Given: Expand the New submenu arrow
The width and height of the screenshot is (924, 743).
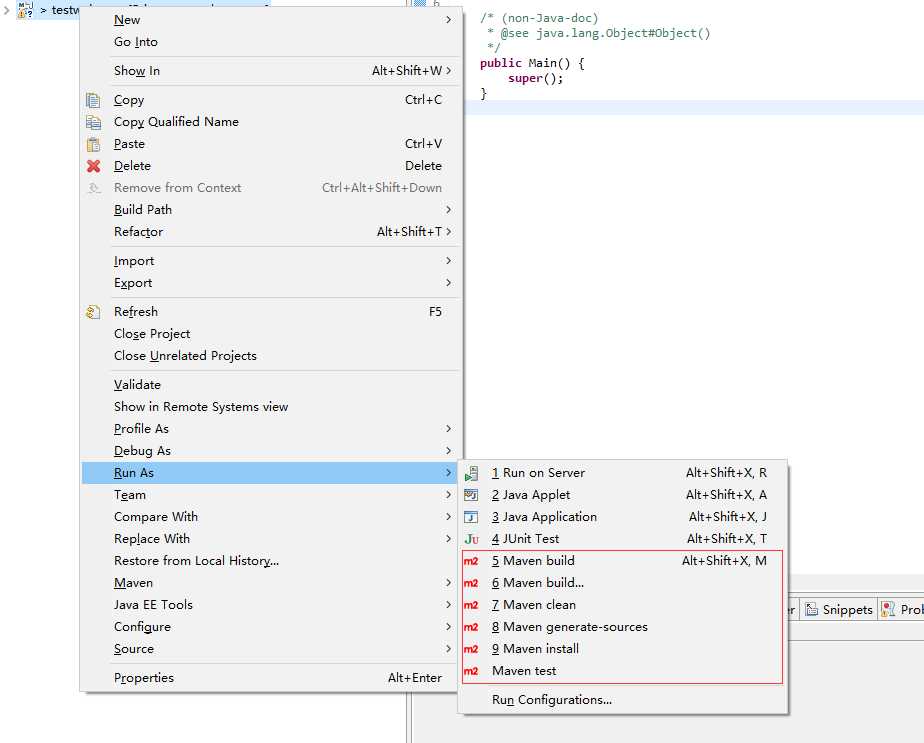Looking at the screenshot, I should tap(448, 20).
